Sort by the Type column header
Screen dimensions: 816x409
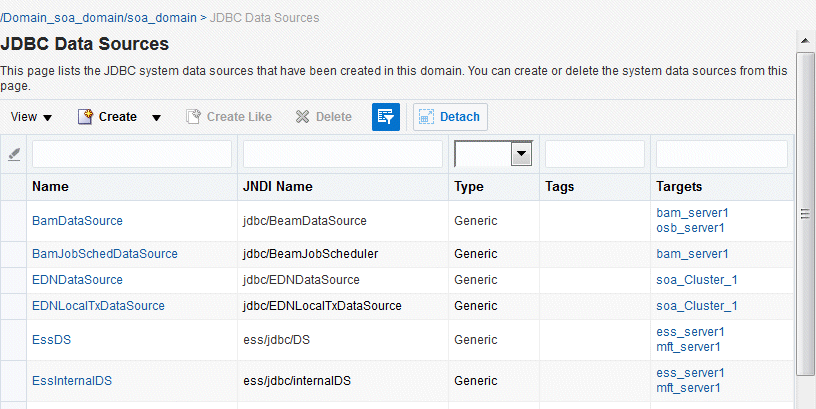tap(469, 187)
